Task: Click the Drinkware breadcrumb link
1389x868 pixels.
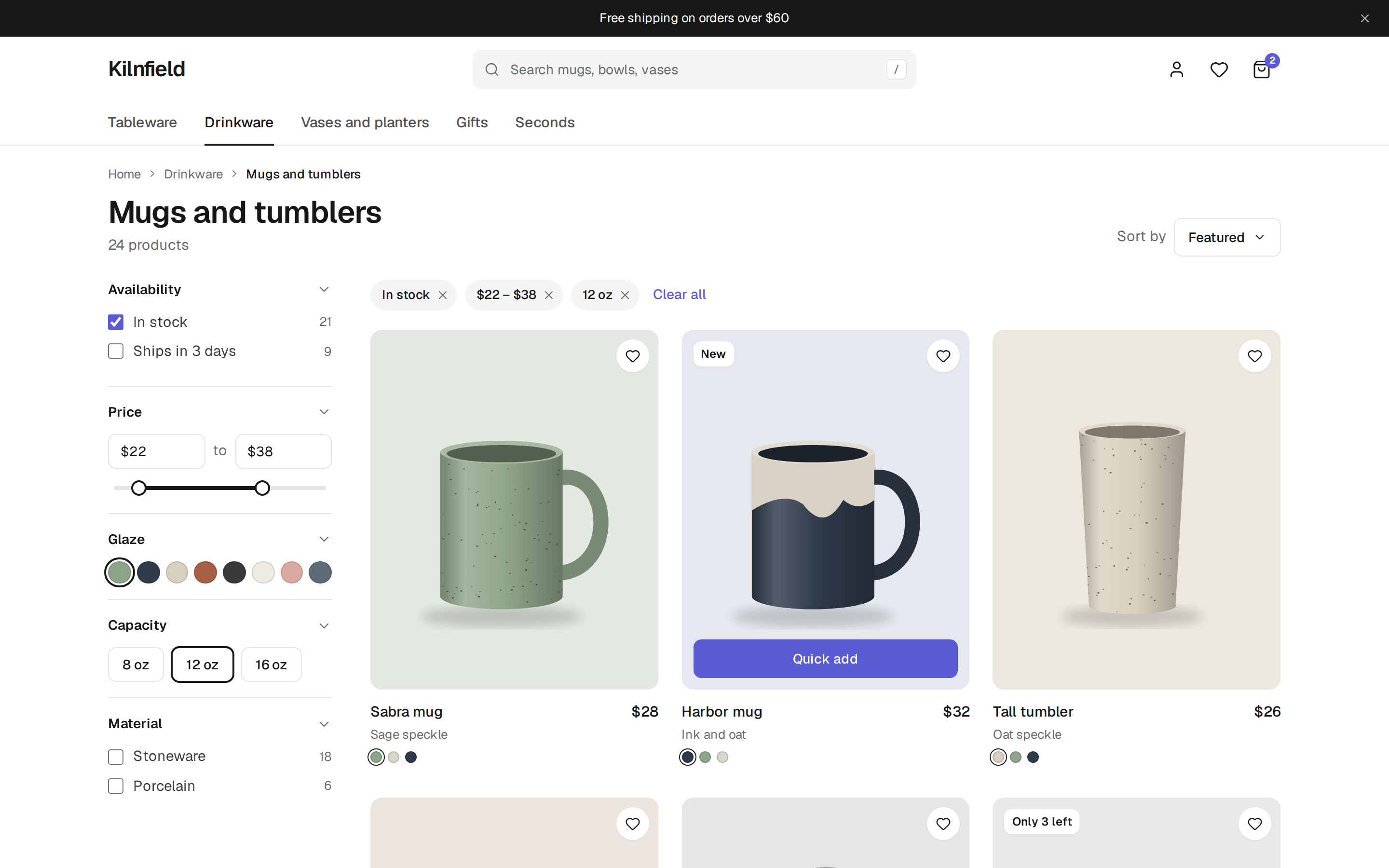Action: [193, 174]
